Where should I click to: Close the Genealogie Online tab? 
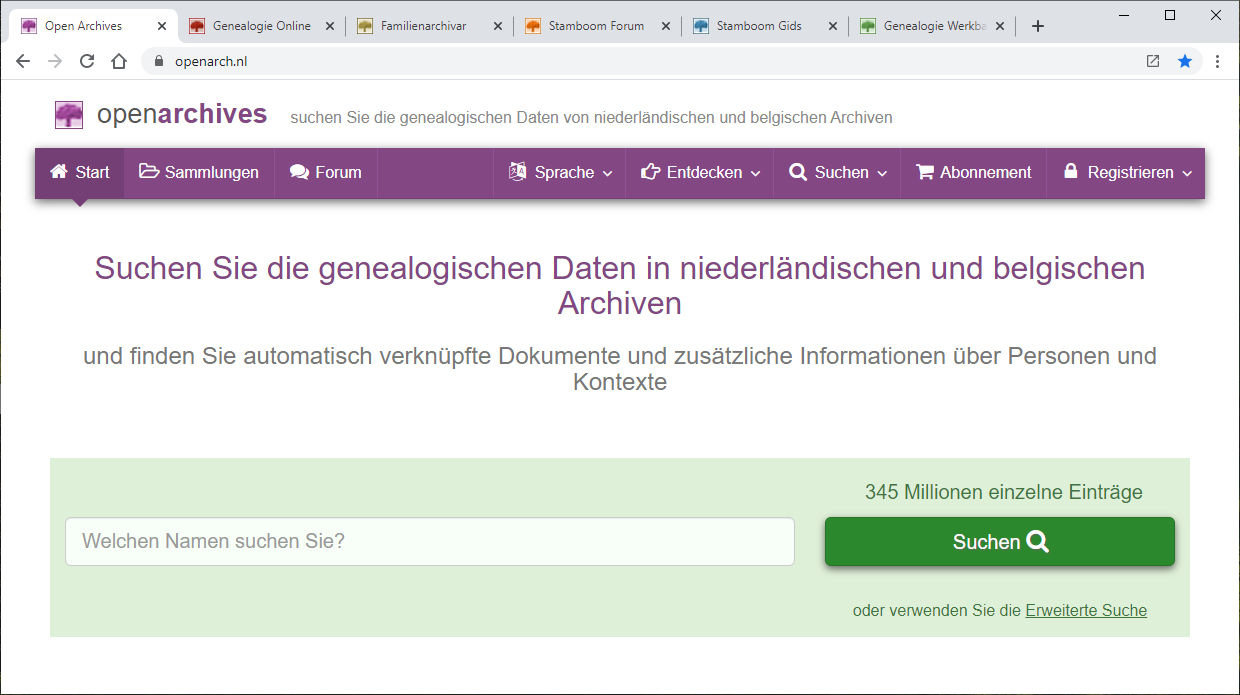(x=330, y=26)
